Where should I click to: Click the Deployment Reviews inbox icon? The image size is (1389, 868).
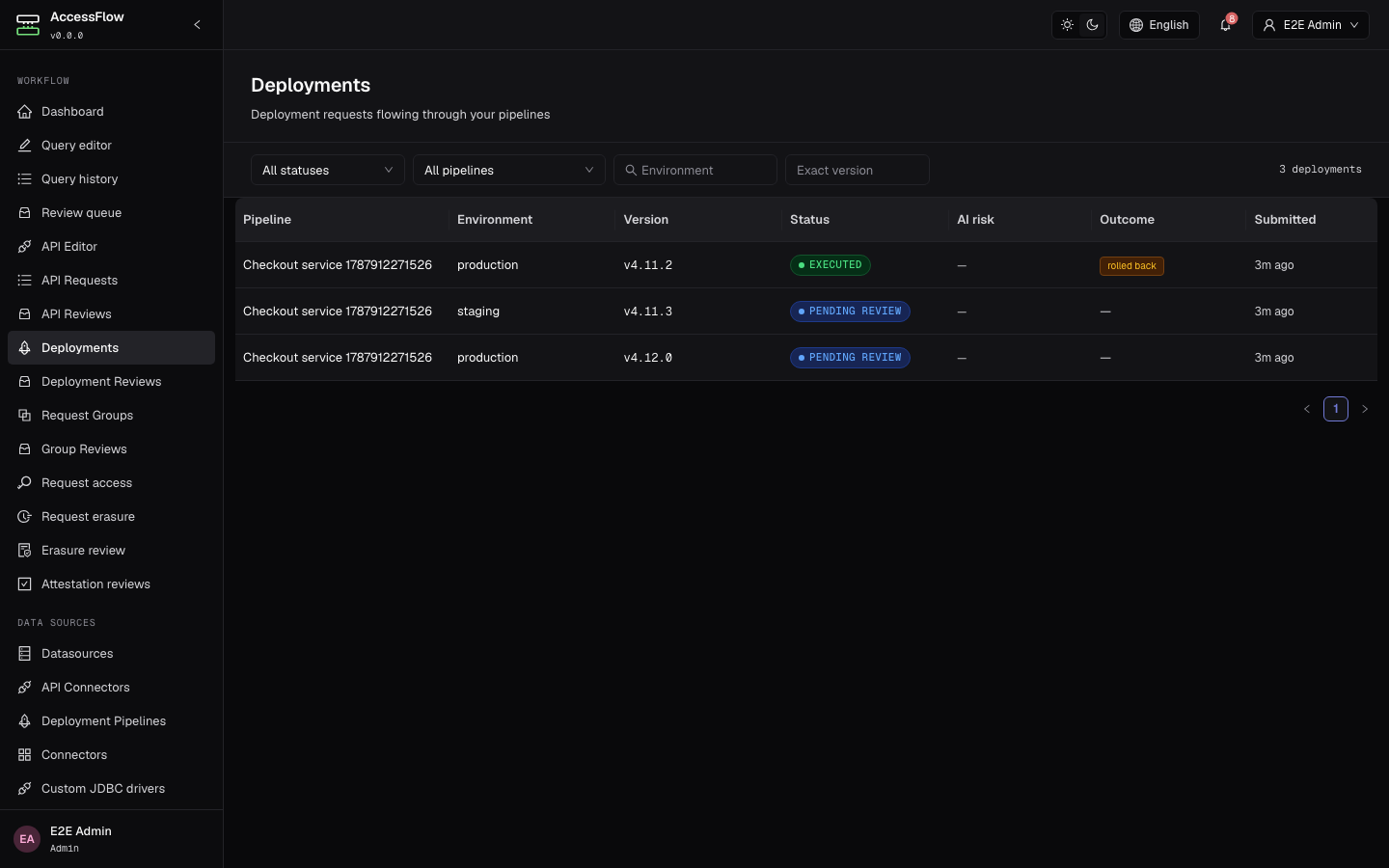25,382
